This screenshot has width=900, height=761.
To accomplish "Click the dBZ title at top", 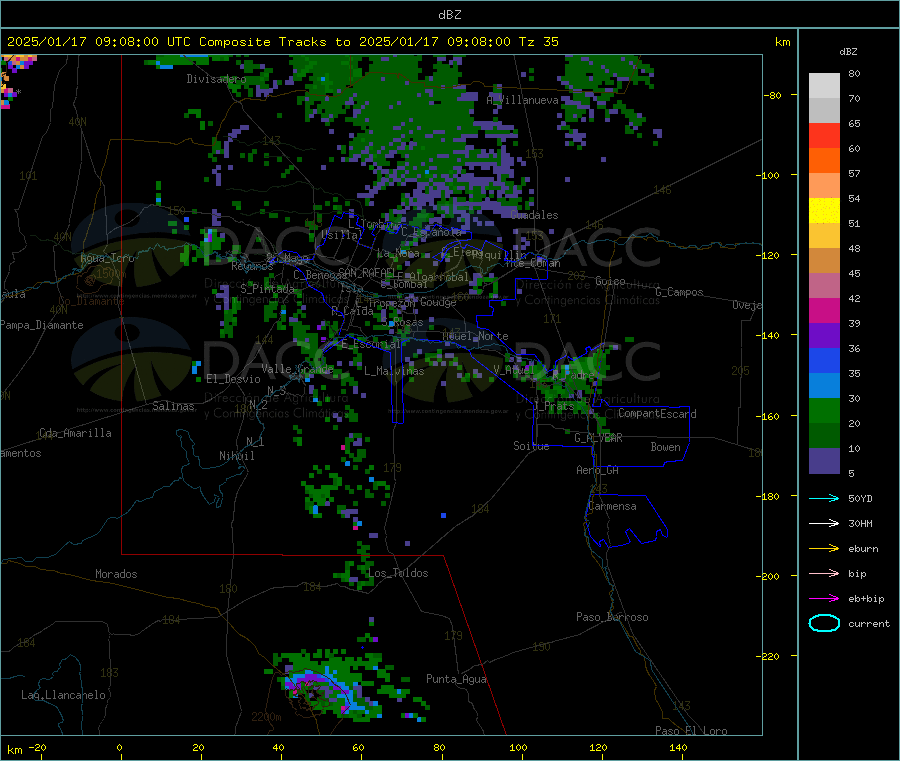I will pyautogui.click(x=449, y=14).
